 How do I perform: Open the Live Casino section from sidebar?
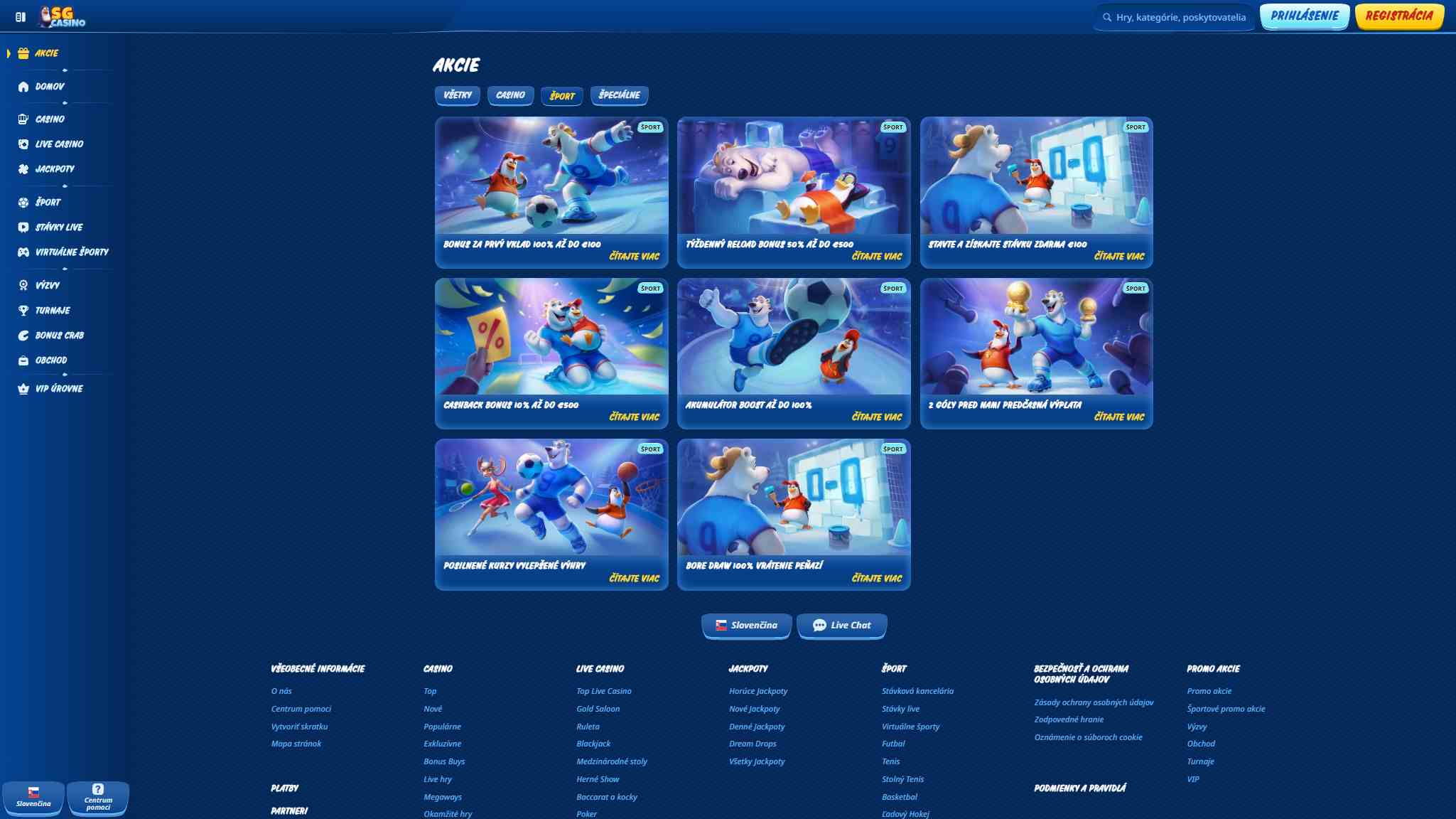[x=23, y=144]
